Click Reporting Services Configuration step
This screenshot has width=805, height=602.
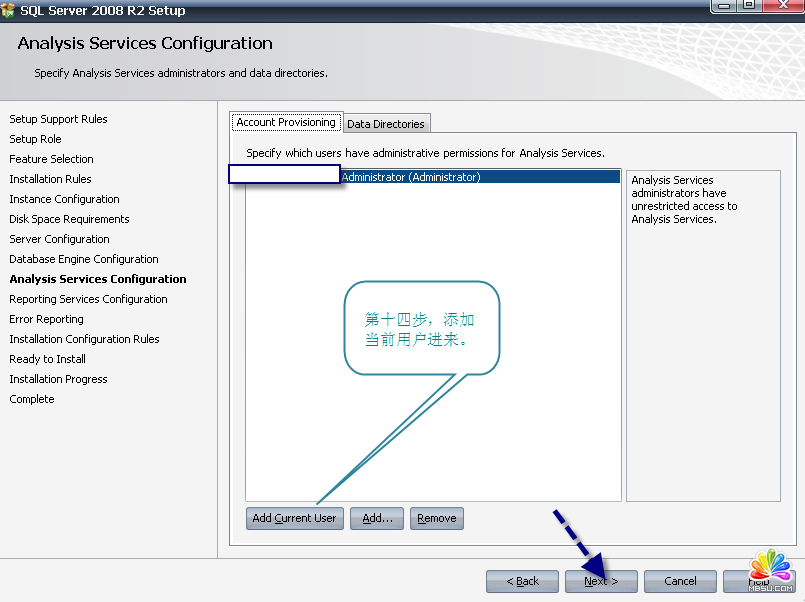click(88, 299)
